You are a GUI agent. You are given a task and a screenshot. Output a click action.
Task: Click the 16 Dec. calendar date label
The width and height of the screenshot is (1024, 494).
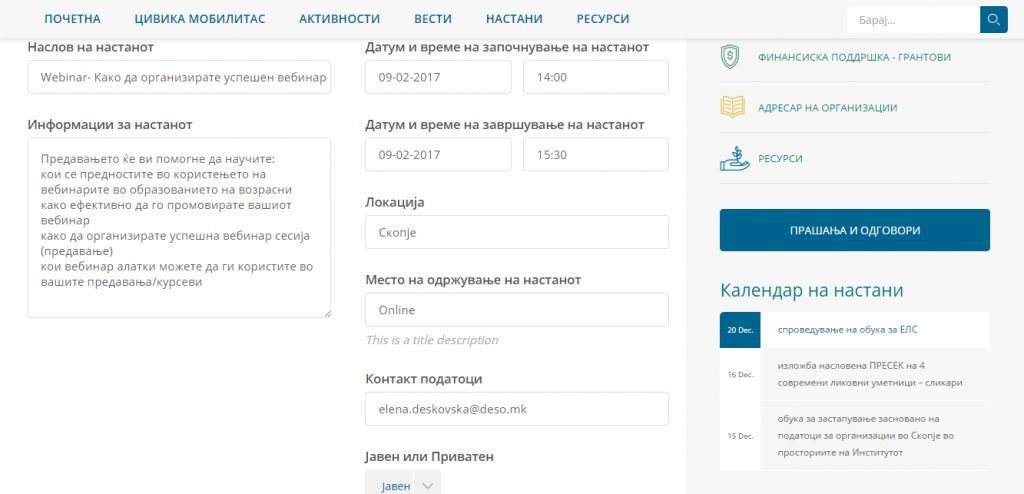tap(740, 374)
